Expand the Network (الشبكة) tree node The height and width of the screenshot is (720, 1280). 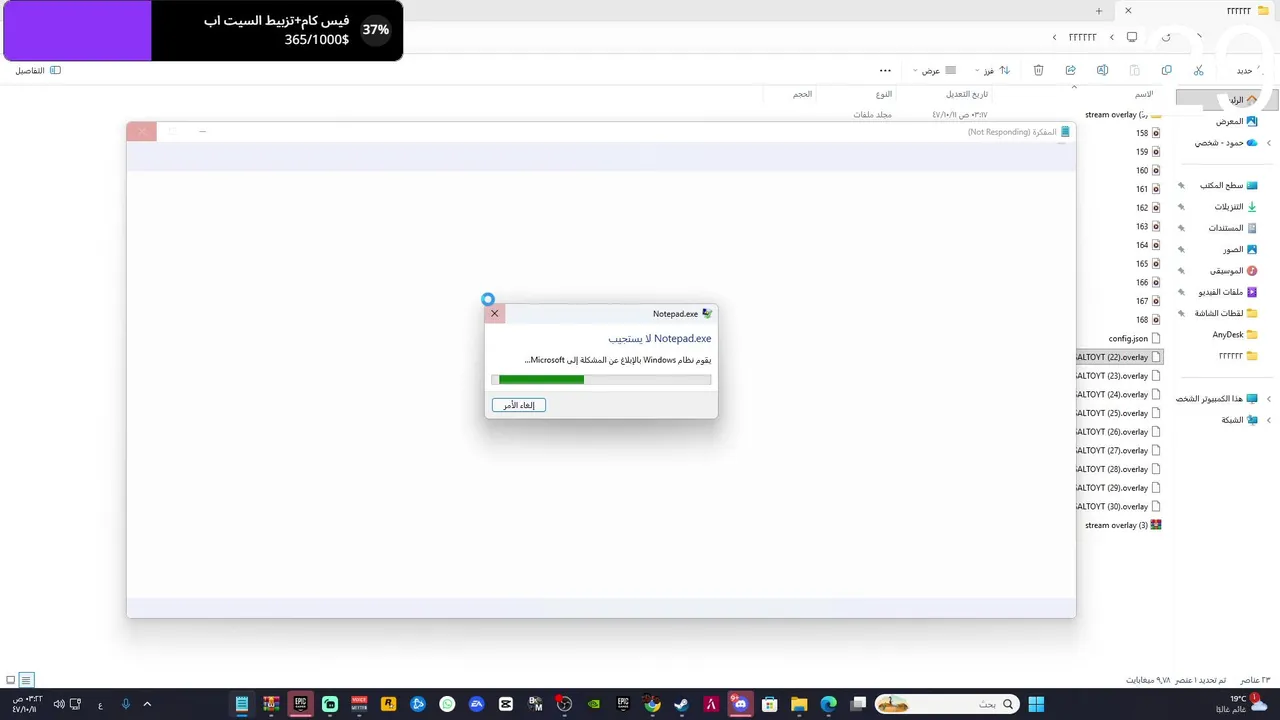click(x=1269, y=420)
